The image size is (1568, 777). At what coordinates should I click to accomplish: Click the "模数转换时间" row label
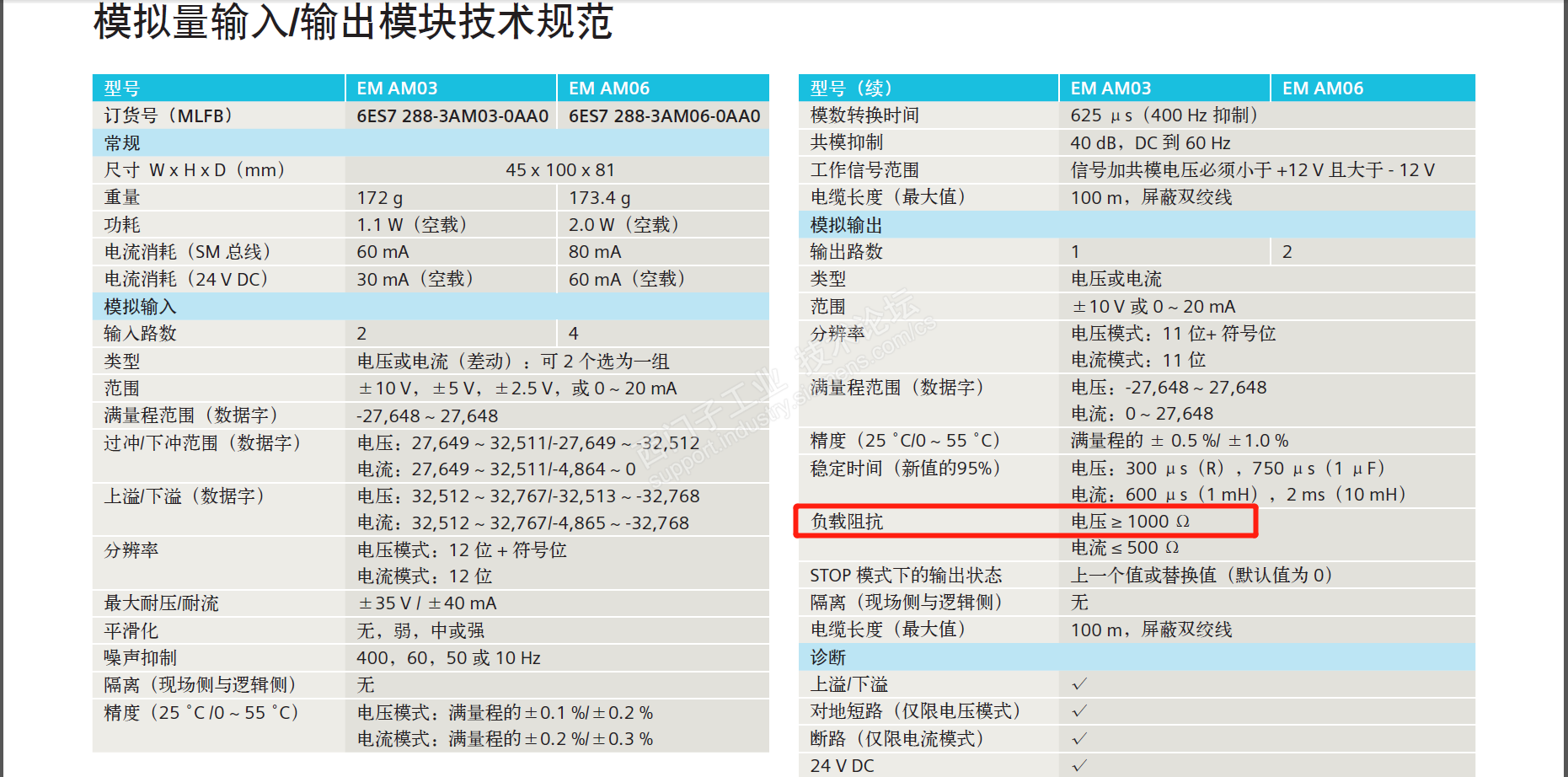coord(864,115)
